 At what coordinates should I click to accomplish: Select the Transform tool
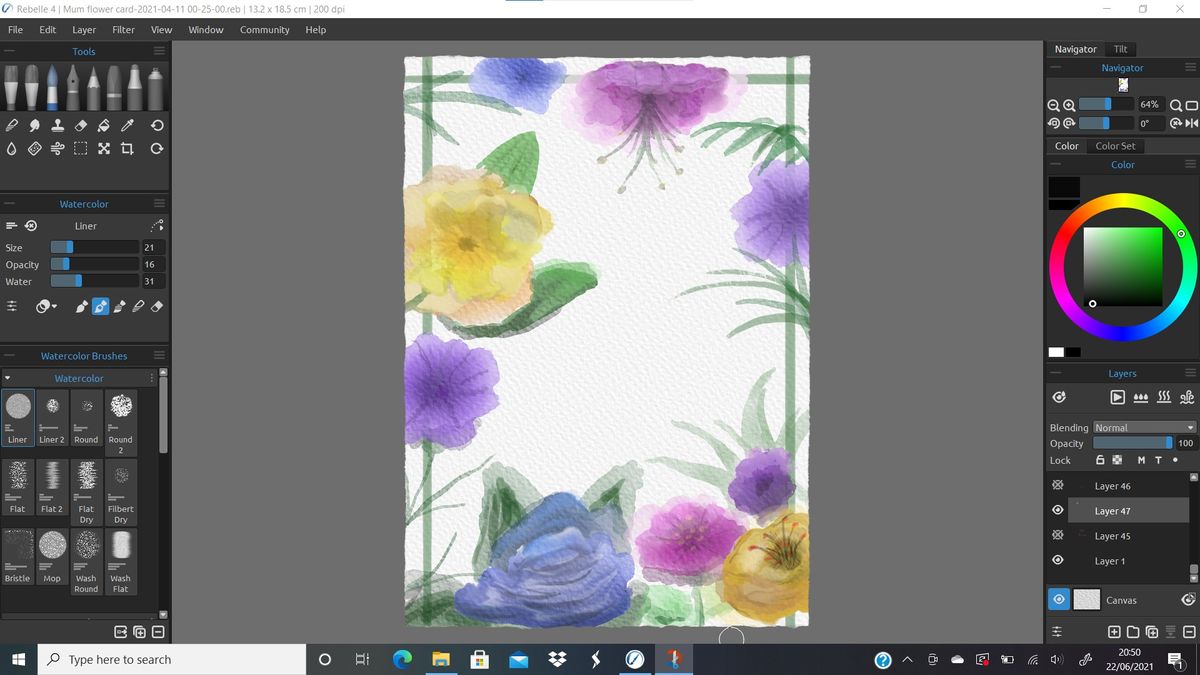104,149
